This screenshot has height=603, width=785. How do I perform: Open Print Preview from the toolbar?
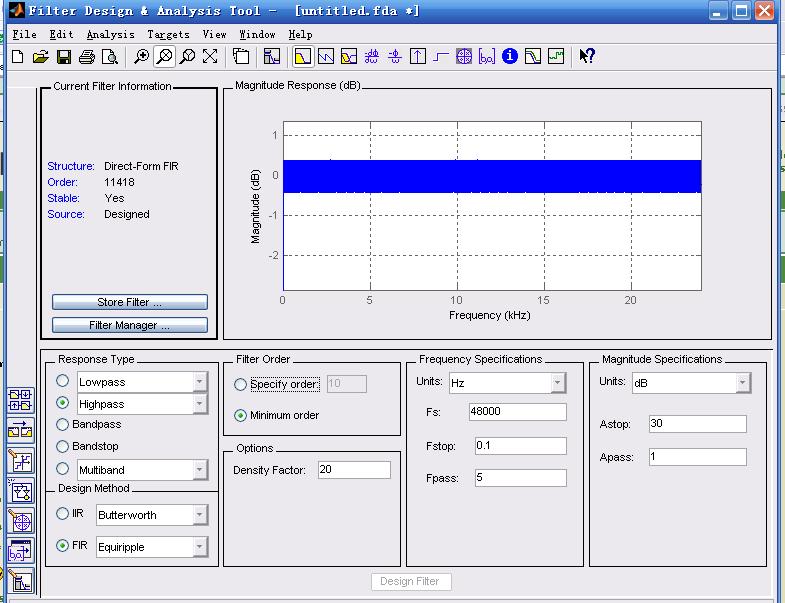[x=110, y=57]
